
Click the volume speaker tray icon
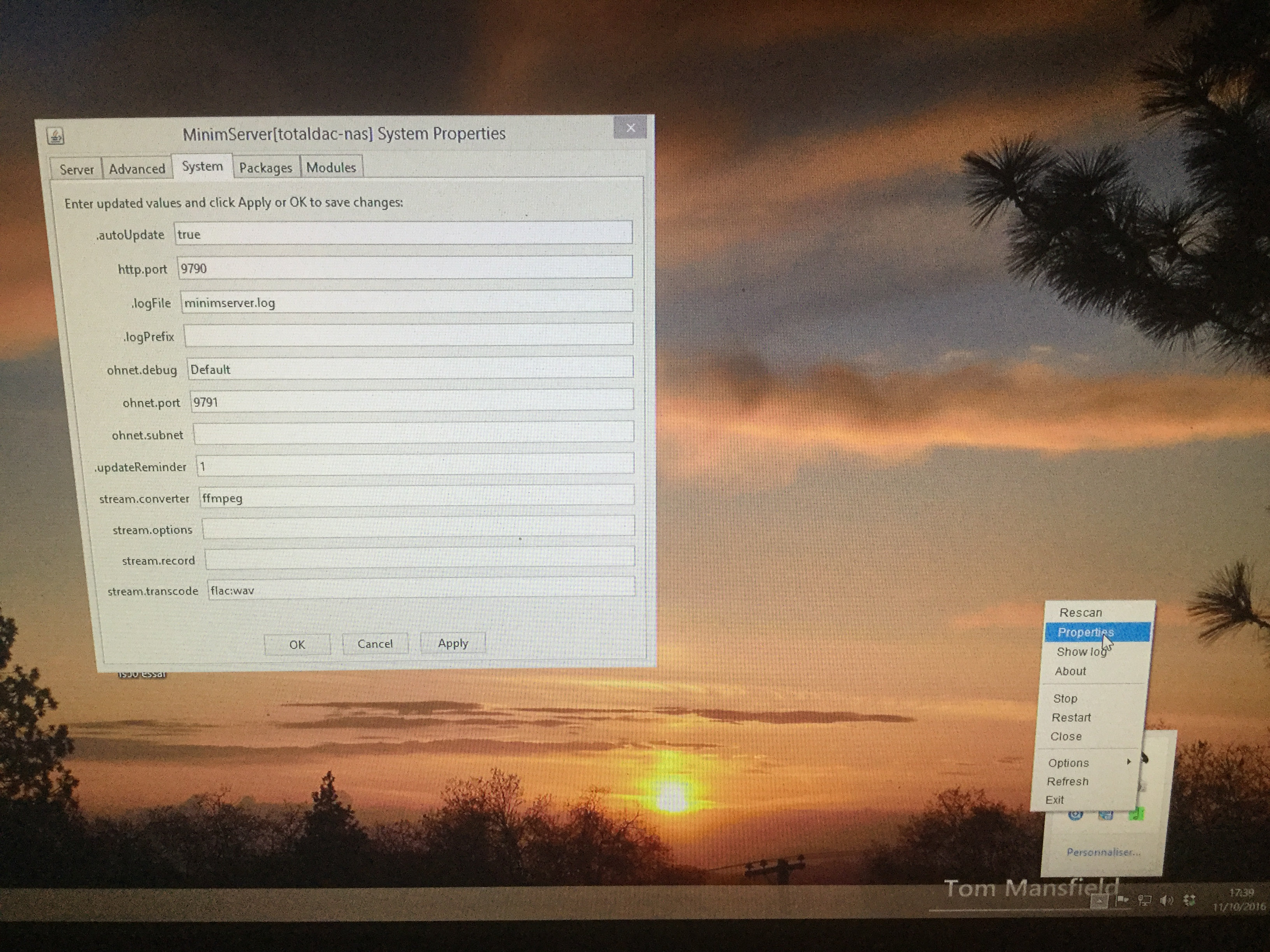click(1166, 900)
